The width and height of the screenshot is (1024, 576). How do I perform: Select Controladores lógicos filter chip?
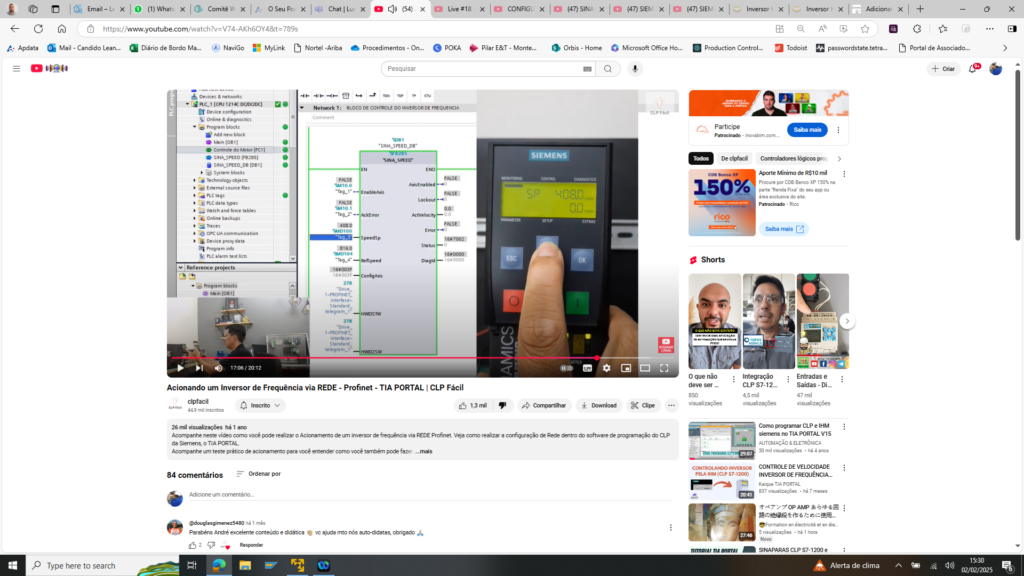coord(793,159)
